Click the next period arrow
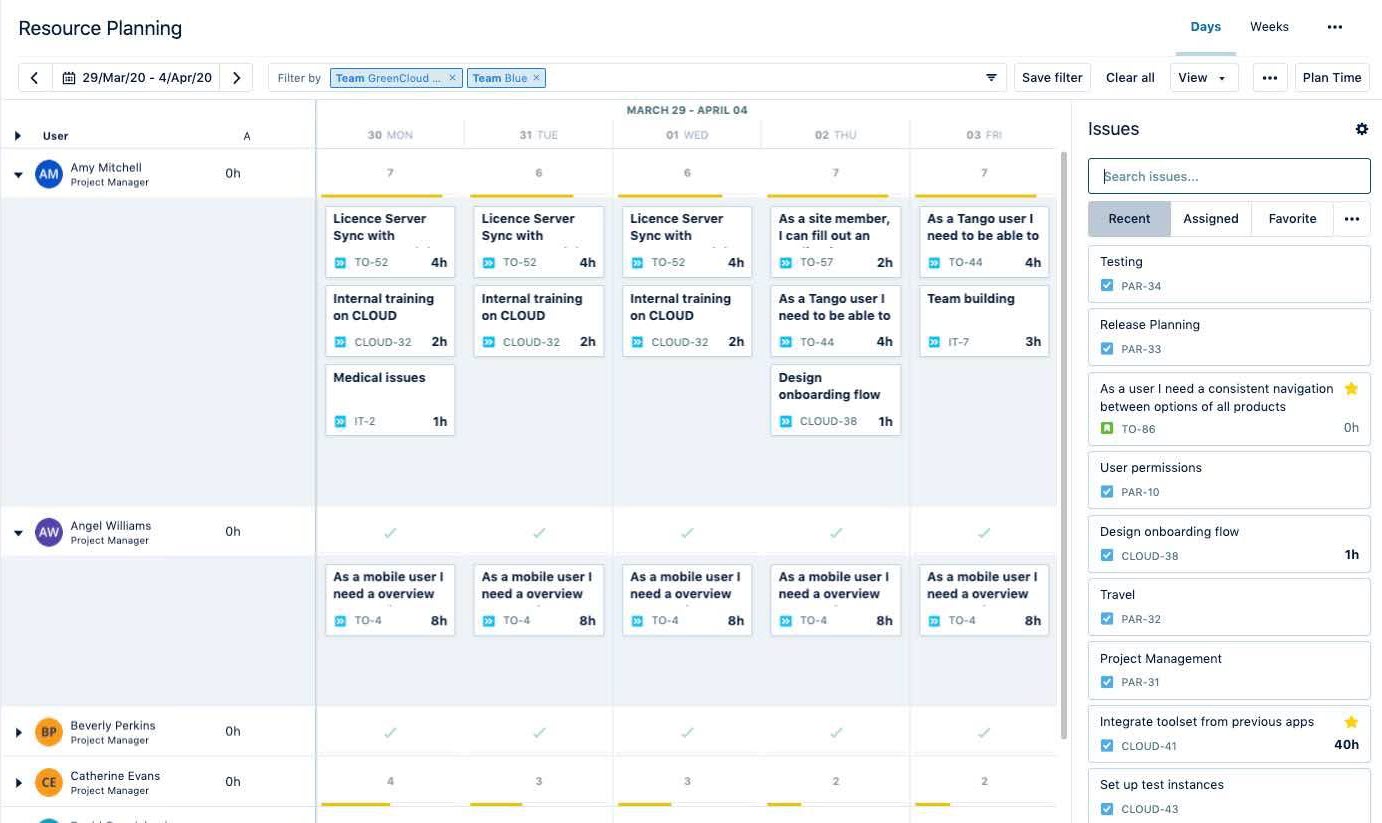This screenshot has height=823, width=1382. [x=237, y=77]
